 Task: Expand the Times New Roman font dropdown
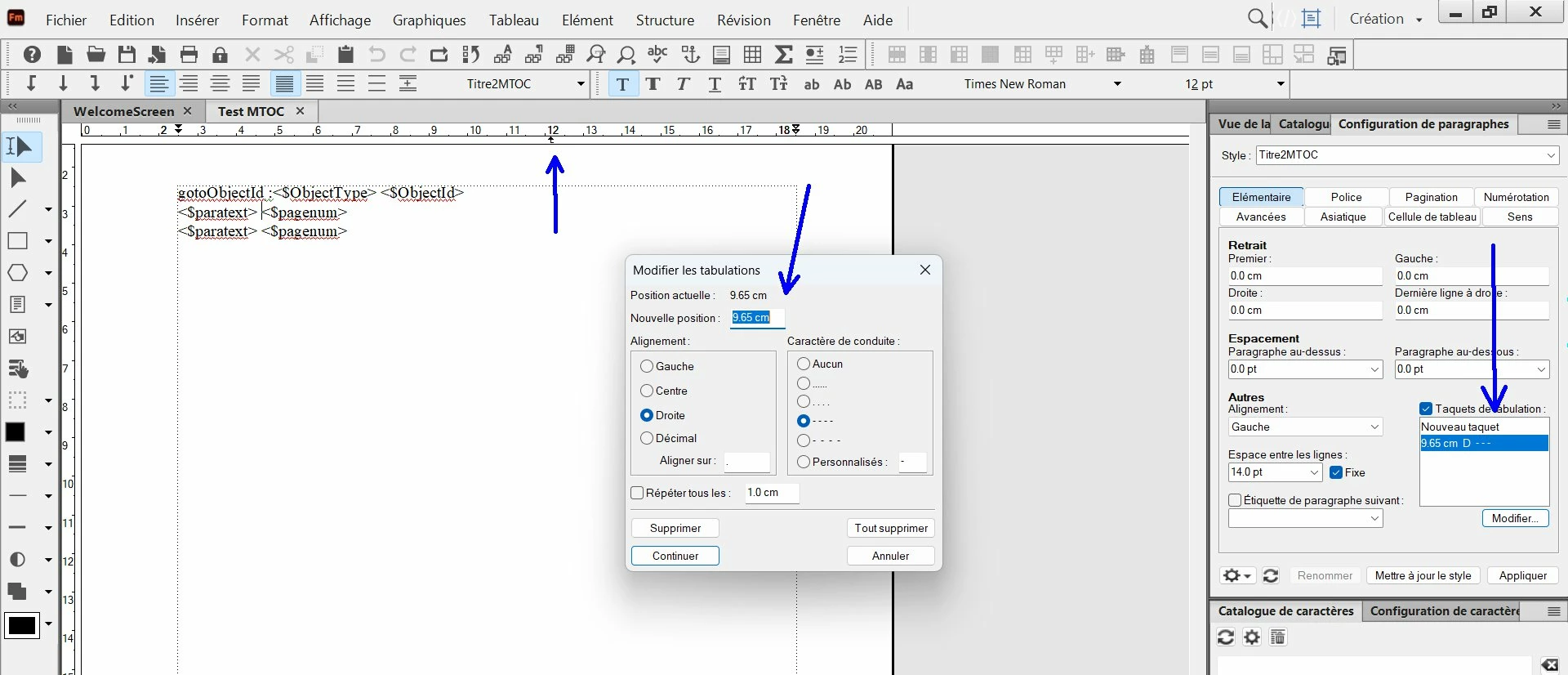(1117, 84)
